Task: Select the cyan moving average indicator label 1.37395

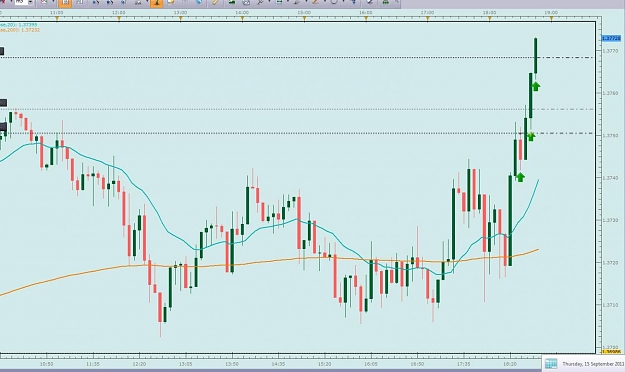Action: [18, 25]
